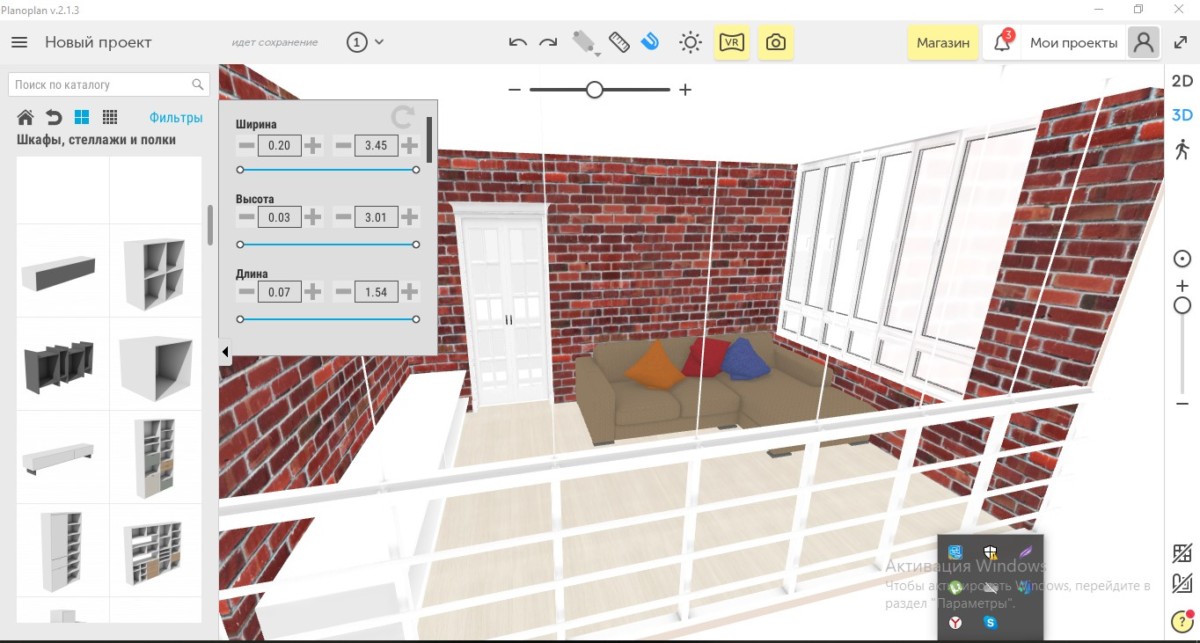Click the Длина 1.54 field
The image size is (1200, 643).
(x=376, y=292)
